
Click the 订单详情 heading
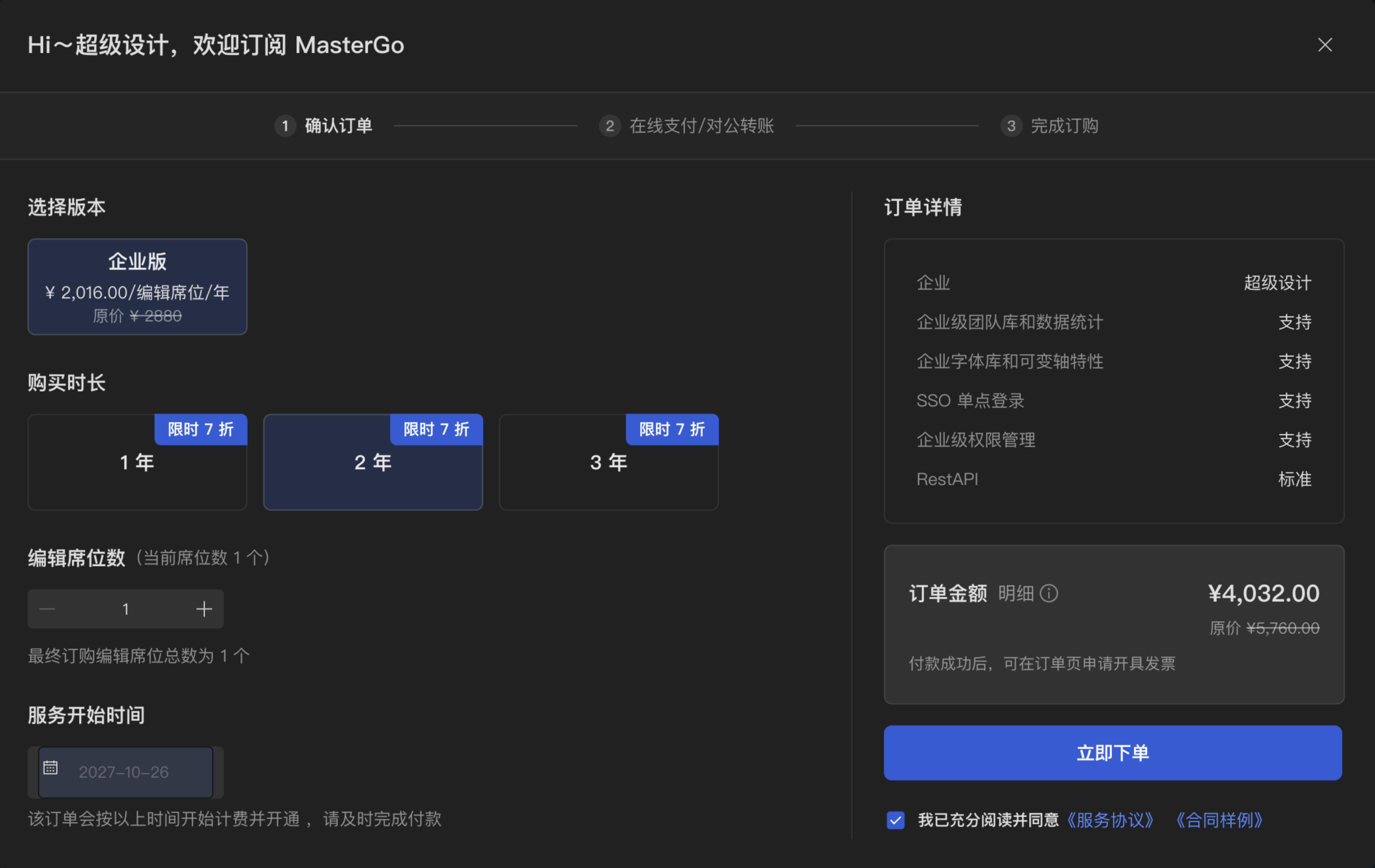pyautogui.click(x=923, y=207)
